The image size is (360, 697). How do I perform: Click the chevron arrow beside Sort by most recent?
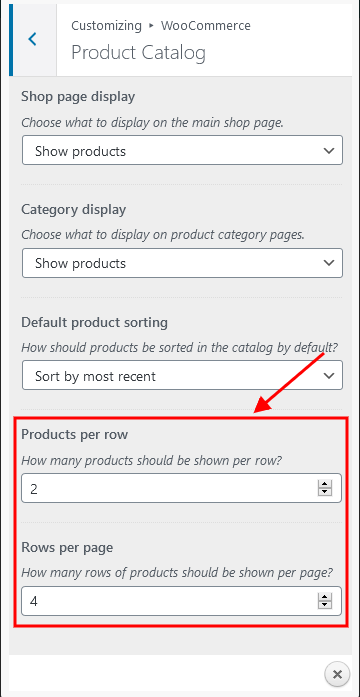329,376
